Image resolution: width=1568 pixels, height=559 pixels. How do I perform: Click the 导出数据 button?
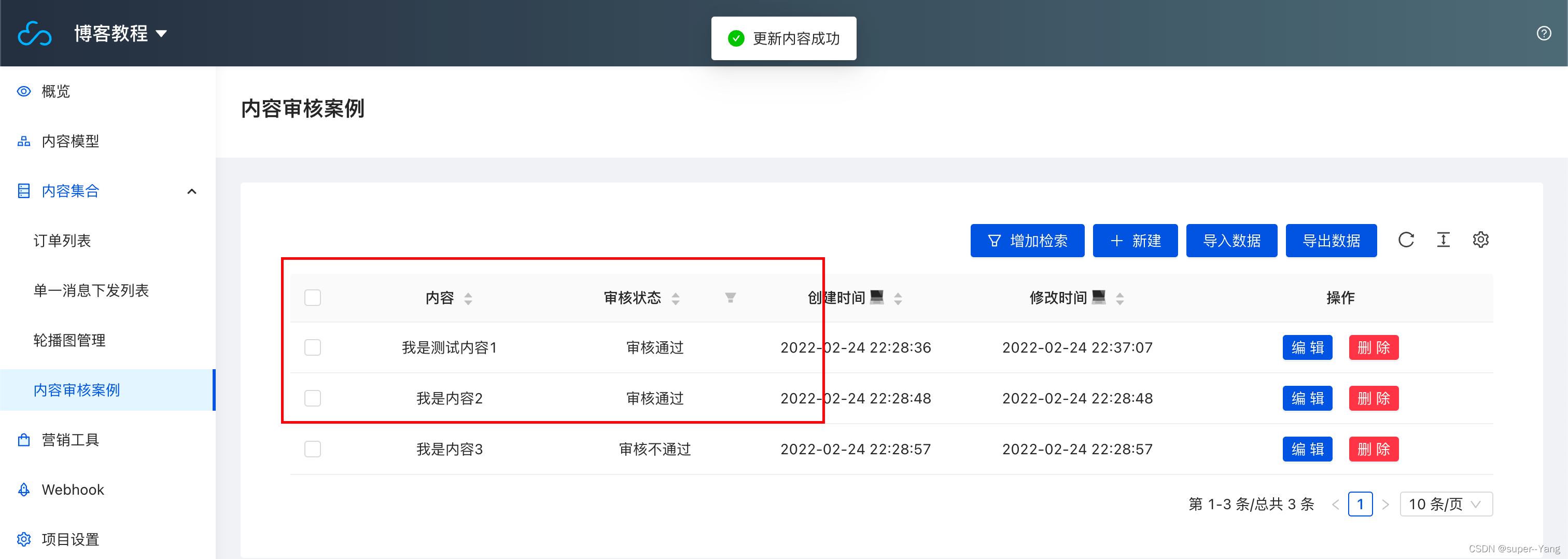[x=1331, y=241]
